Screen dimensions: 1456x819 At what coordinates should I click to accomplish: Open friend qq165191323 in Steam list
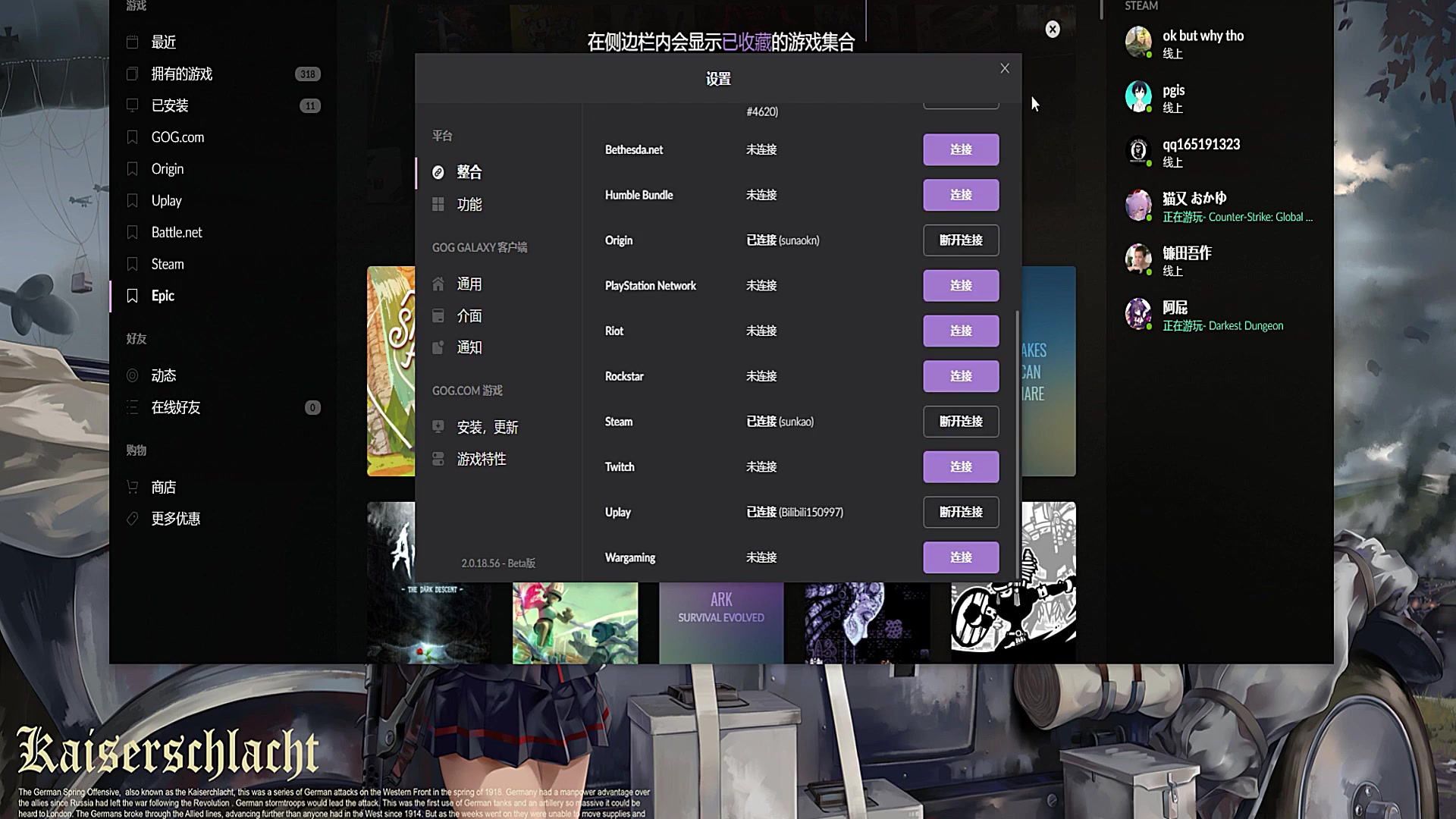(x=1219, y=152)
